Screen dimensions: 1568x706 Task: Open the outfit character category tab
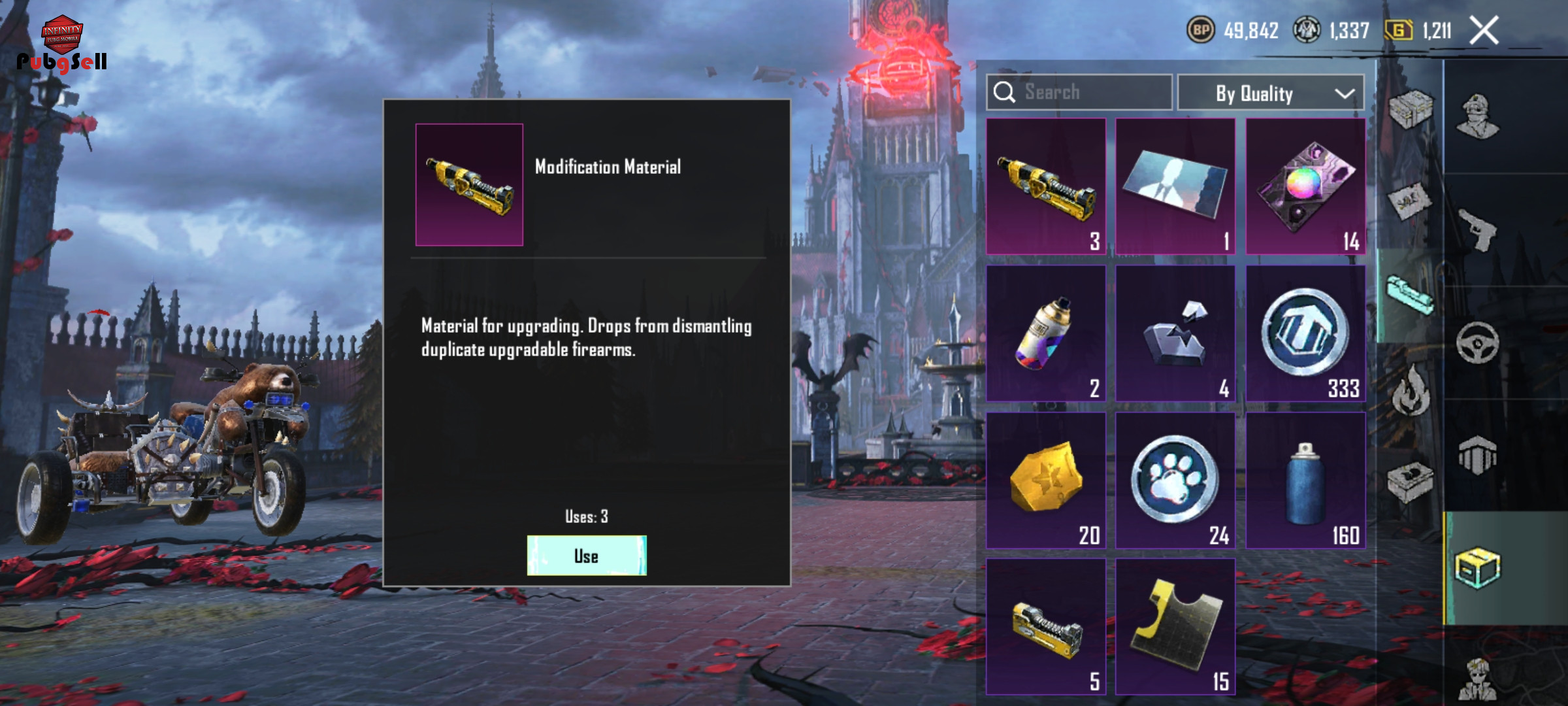click(x=1478, y=116)
